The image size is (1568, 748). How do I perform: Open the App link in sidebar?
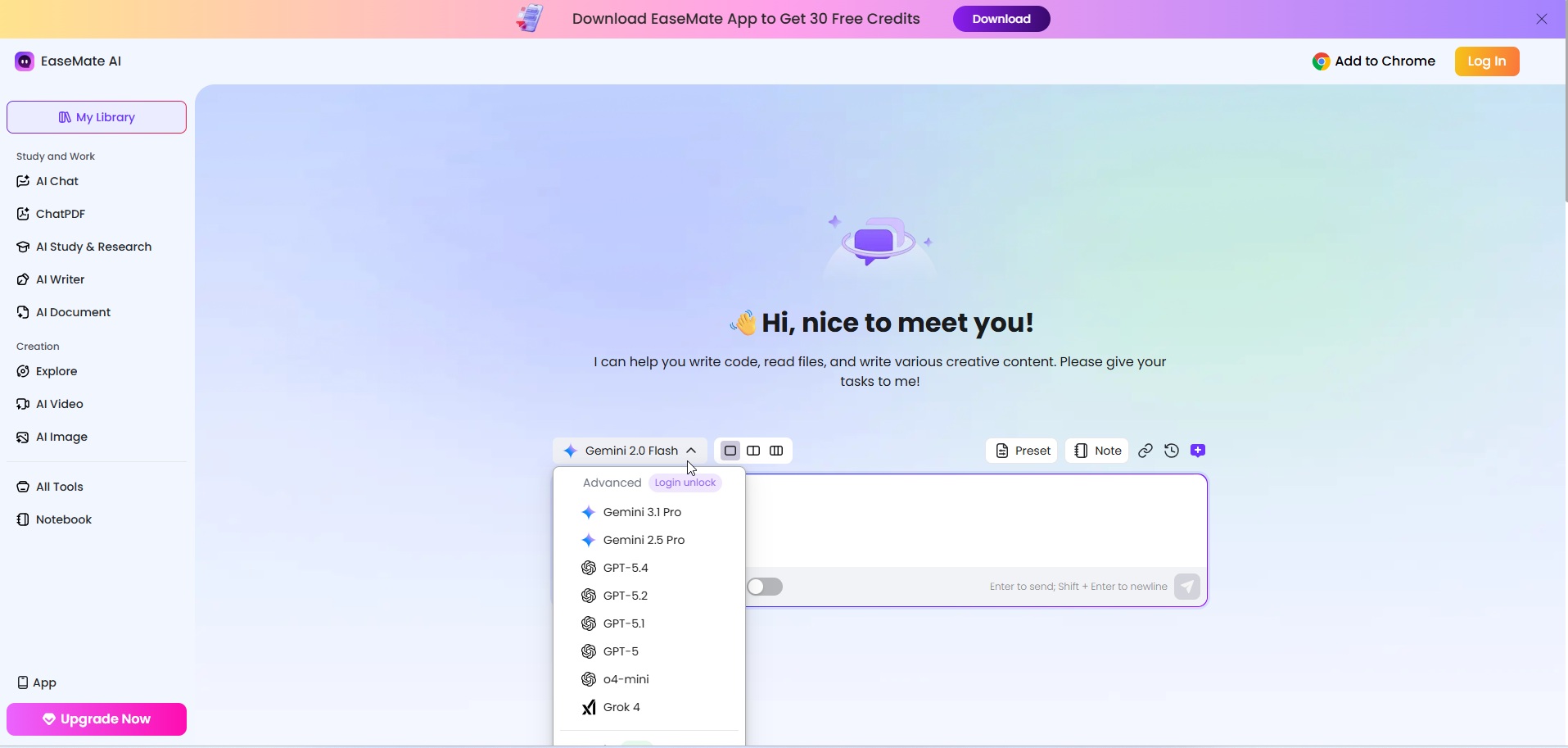point(37,682)
